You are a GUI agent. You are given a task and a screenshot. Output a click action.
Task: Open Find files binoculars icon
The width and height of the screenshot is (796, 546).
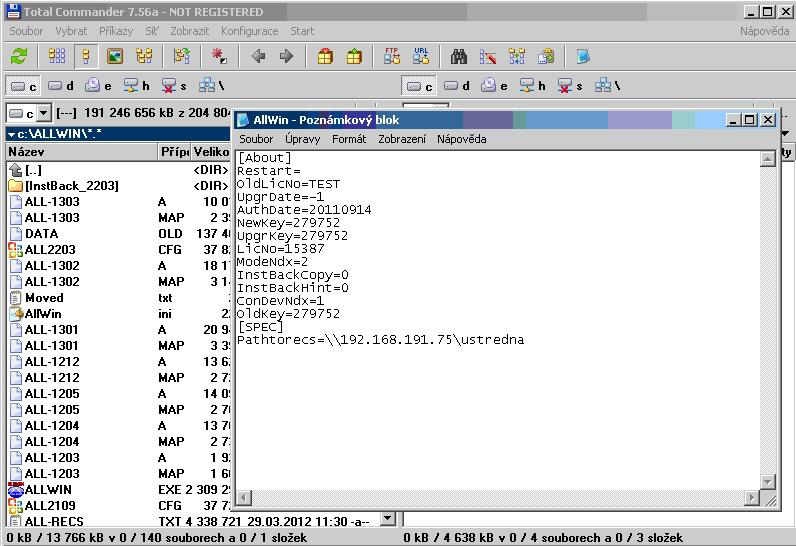click(459, 56)
